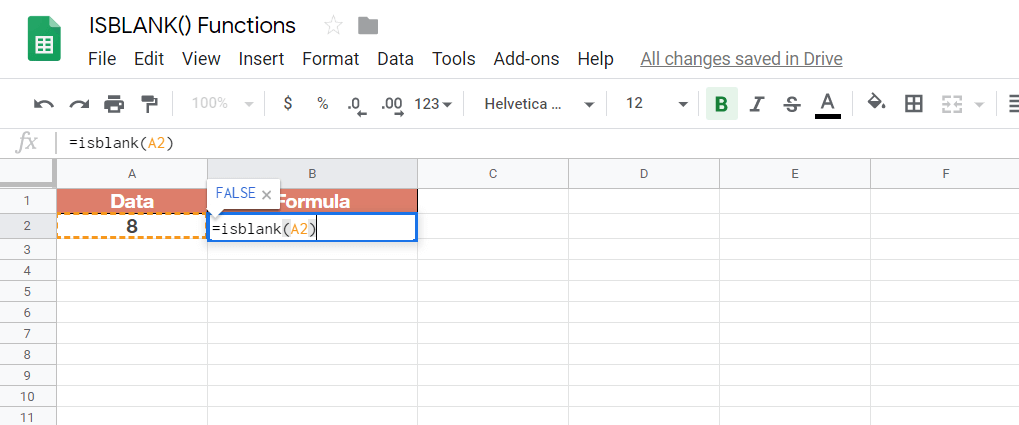Click the ISBLANK() Functions title

[192, 25]
